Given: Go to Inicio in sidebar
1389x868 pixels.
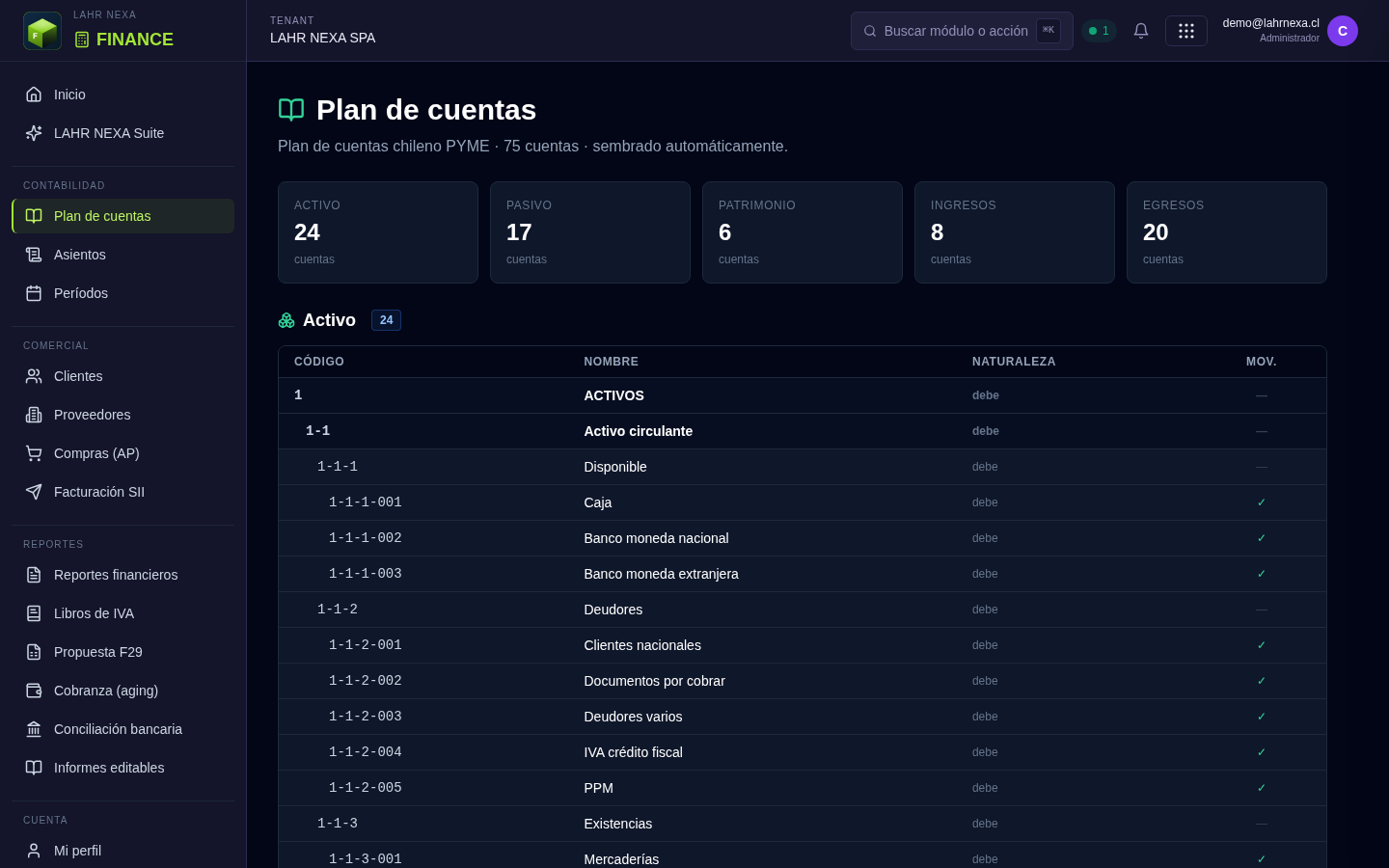Looking at the screenshot, I should [123, 95].
